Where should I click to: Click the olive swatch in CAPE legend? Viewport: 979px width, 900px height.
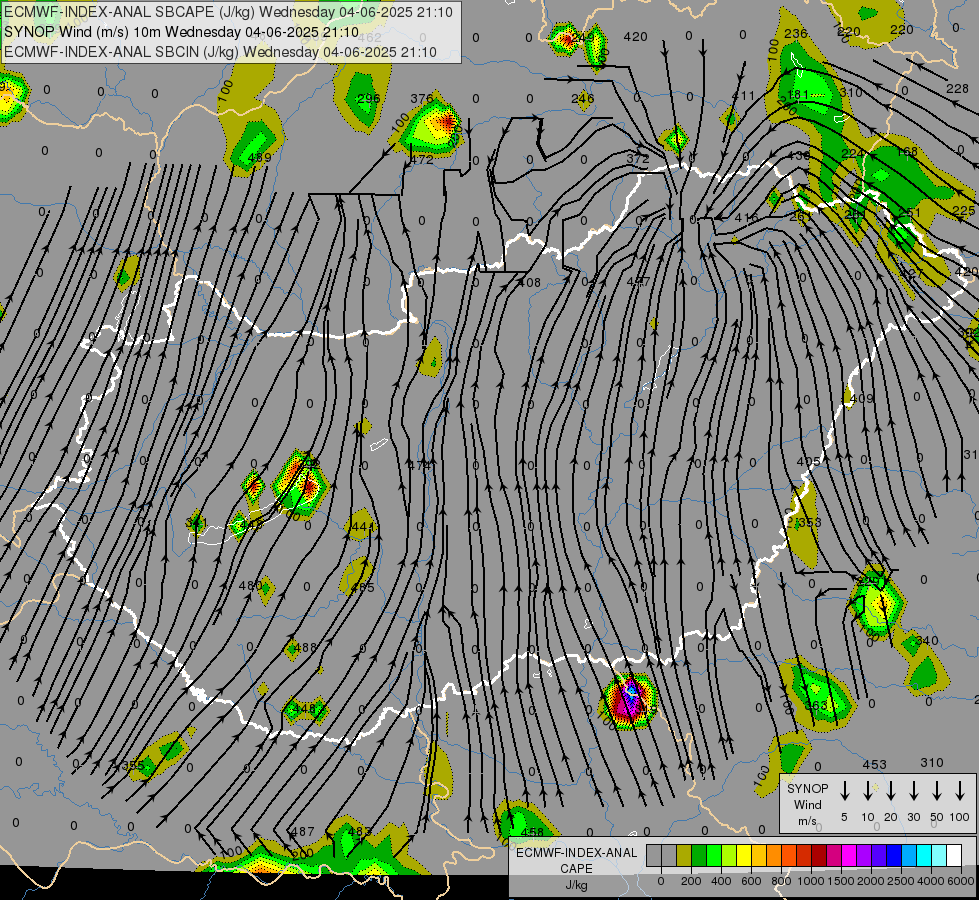(684, 856)
